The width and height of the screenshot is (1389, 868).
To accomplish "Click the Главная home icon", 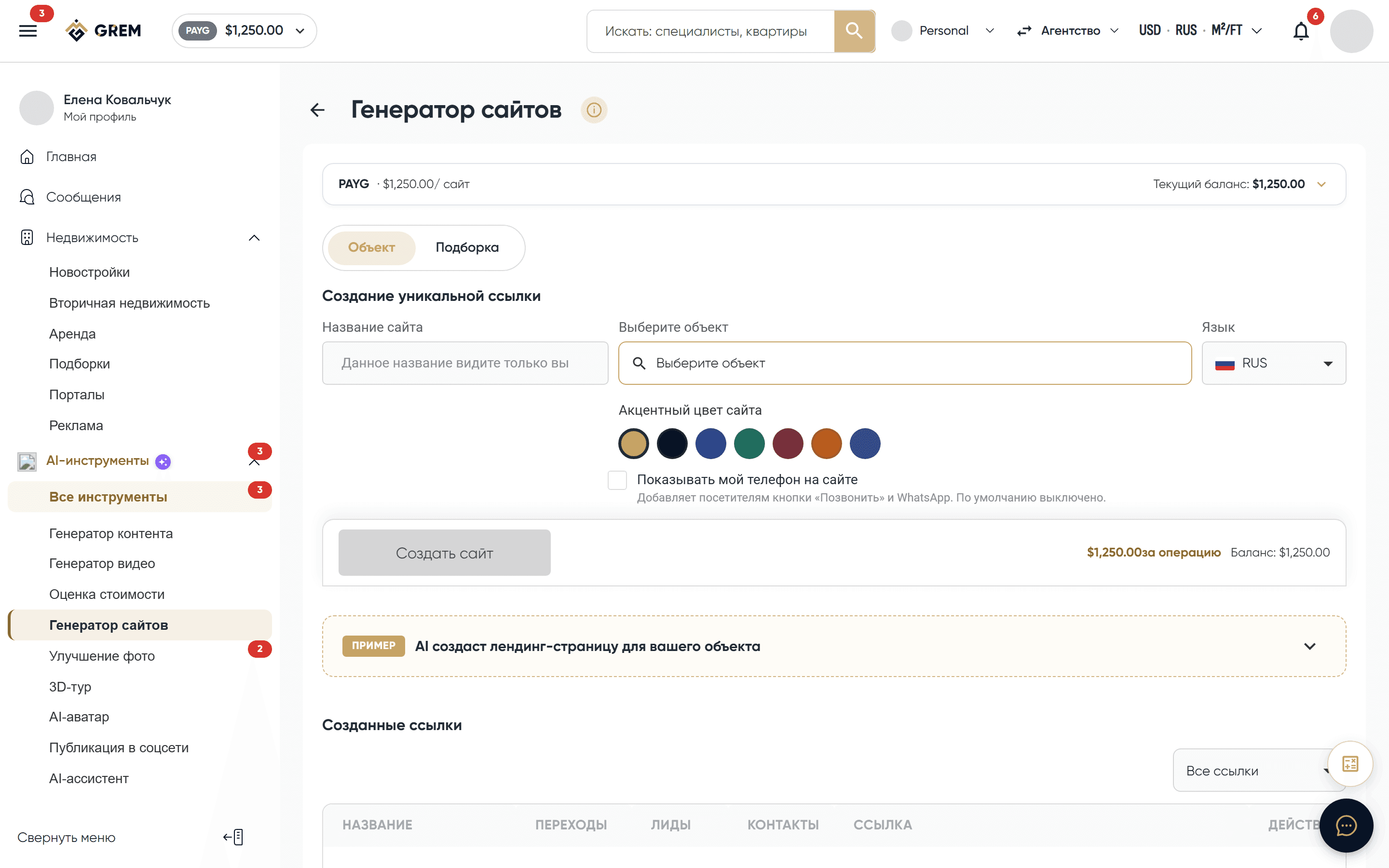I will (27, 157).
